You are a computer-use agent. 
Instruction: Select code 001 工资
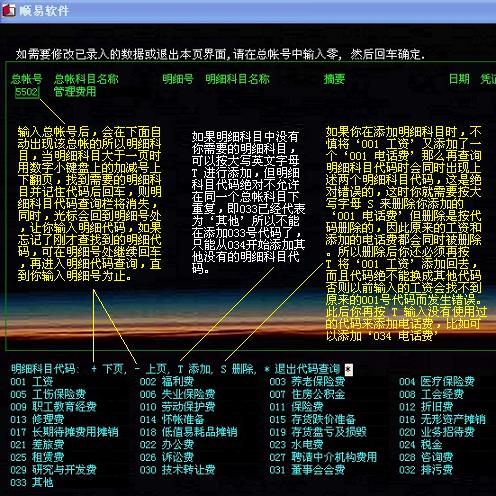point(32,382)
